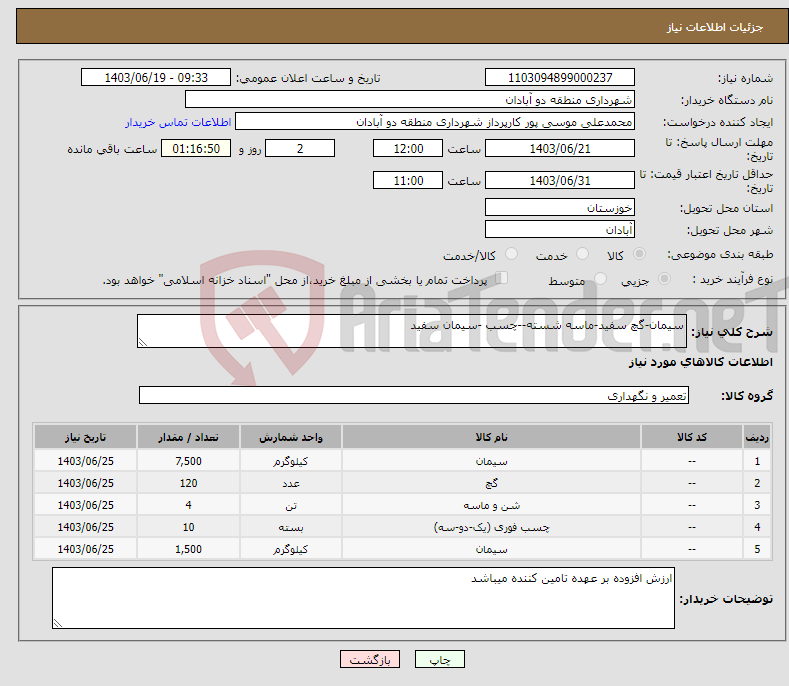
Task: Click the تاریخ نیاز column header
Action: 86,437
